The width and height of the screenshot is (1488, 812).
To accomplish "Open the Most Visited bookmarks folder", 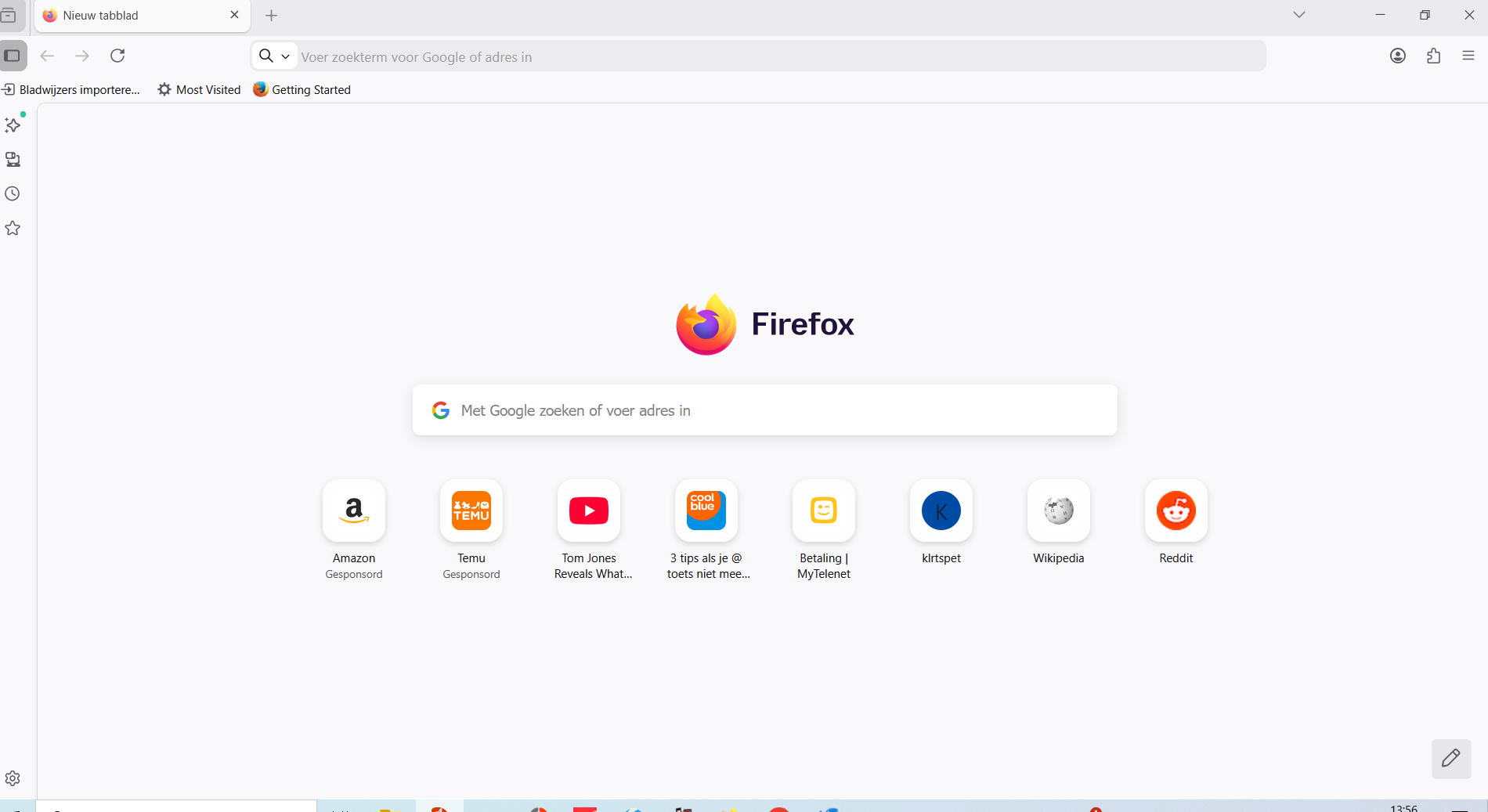I will [x=200, y=90].
